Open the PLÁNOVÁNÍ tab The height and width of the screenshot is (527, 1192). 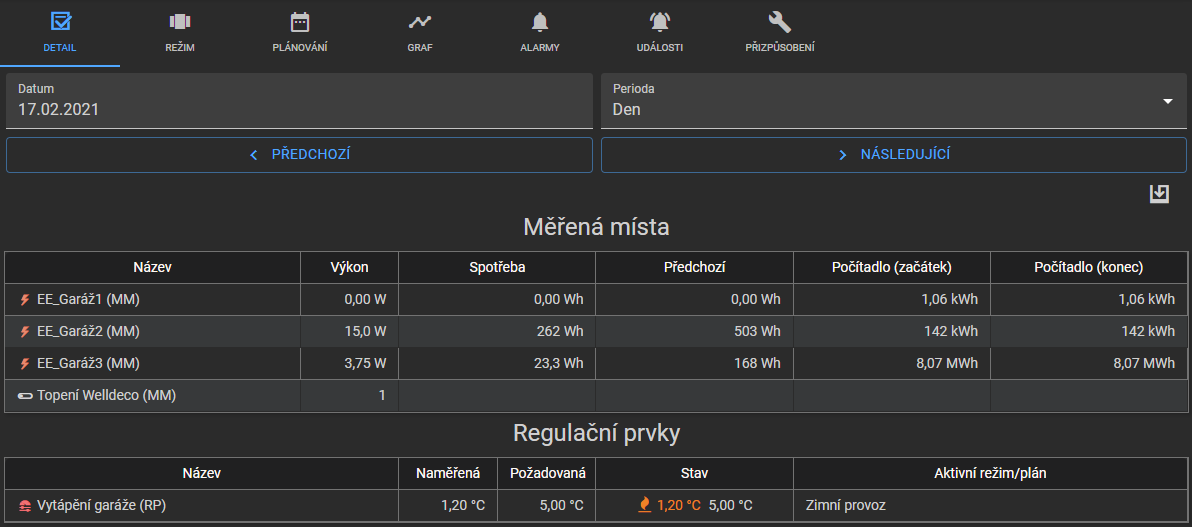coord(300,33)
